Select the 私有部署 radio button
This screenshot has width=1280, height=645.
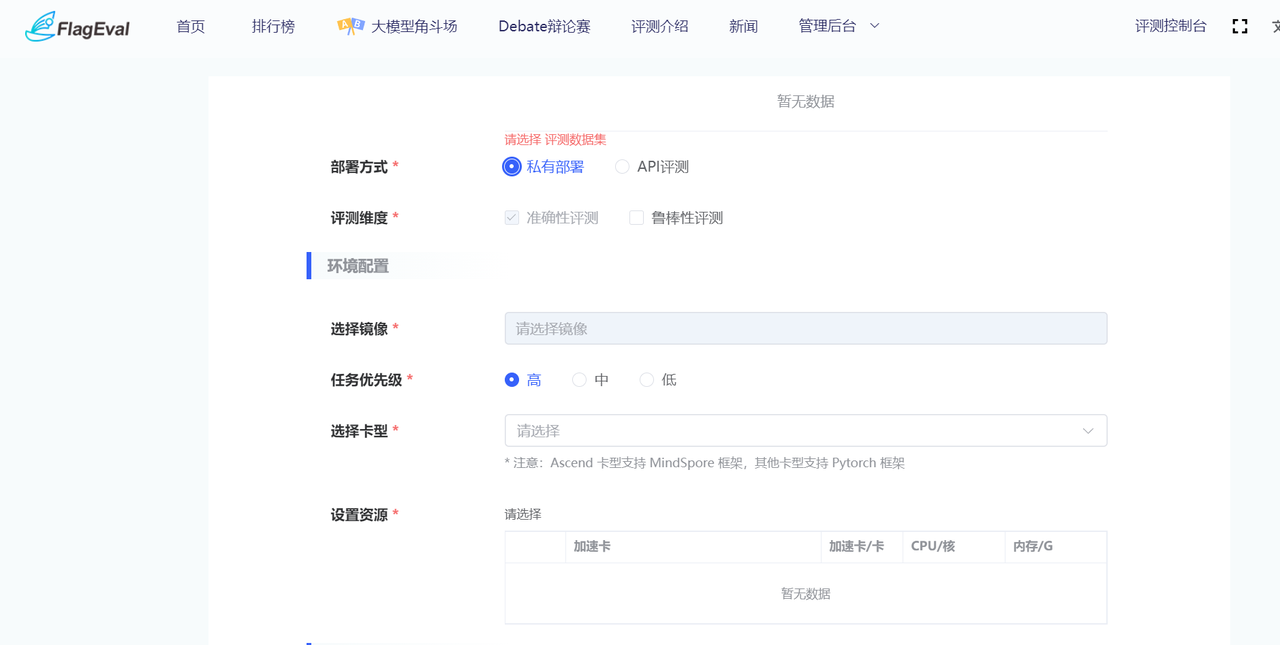pyautogui.click(x=512, y=167)
